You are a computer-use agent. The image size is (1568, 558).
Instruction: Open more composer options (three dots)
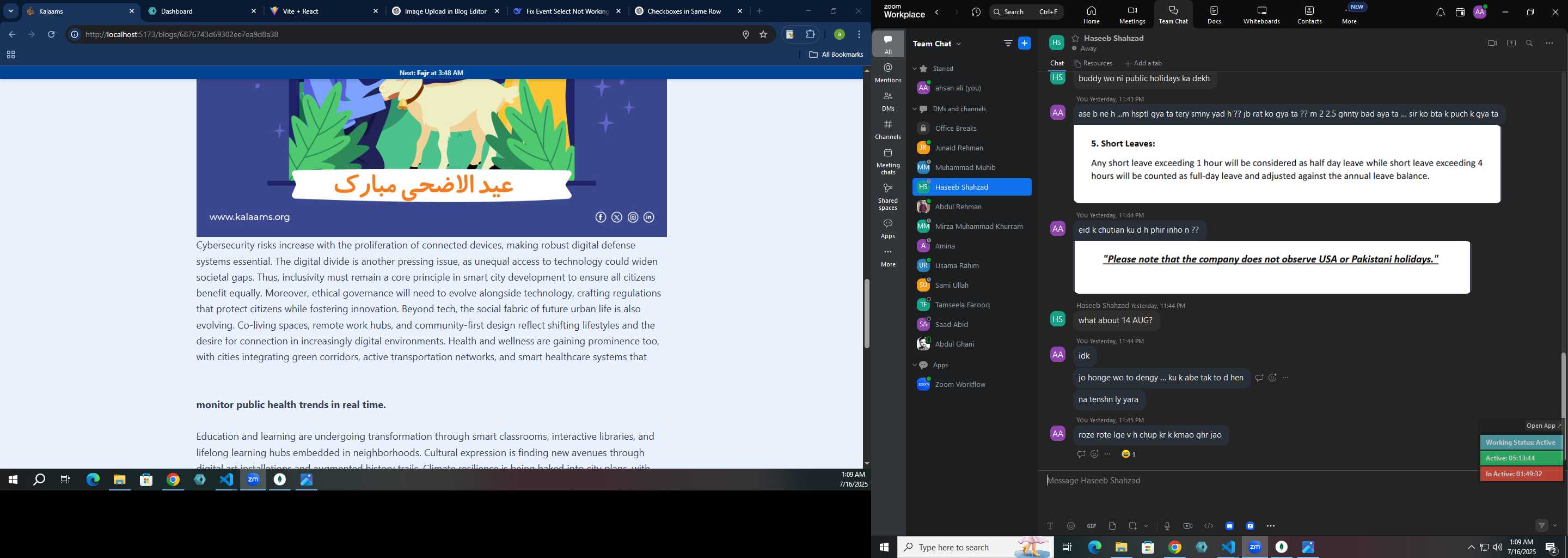(x=1271, y=526)
